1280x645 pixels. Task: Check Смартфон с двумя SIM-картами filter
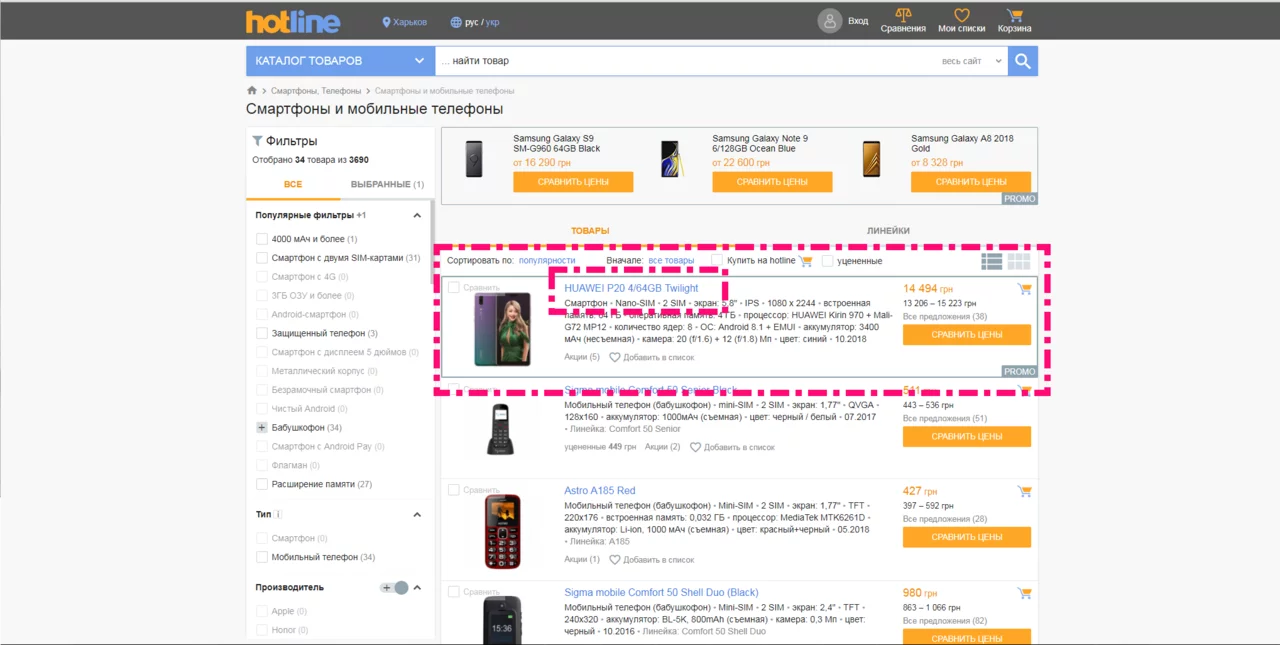point(262,258)
